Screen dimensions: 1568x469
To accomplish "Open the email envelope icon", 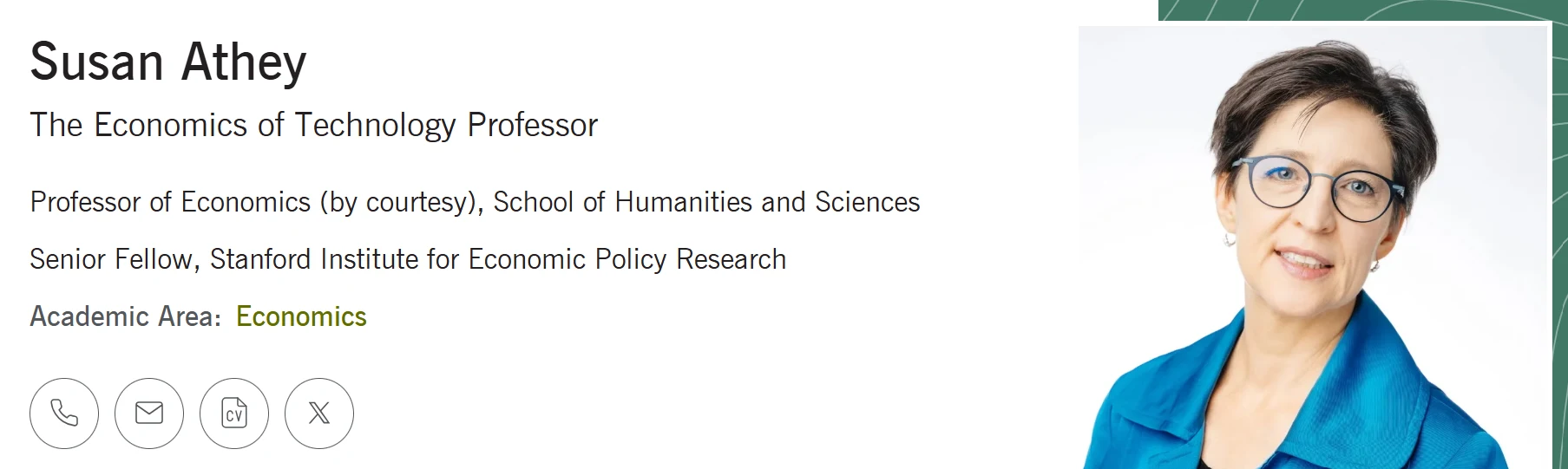I will [149, 413].
